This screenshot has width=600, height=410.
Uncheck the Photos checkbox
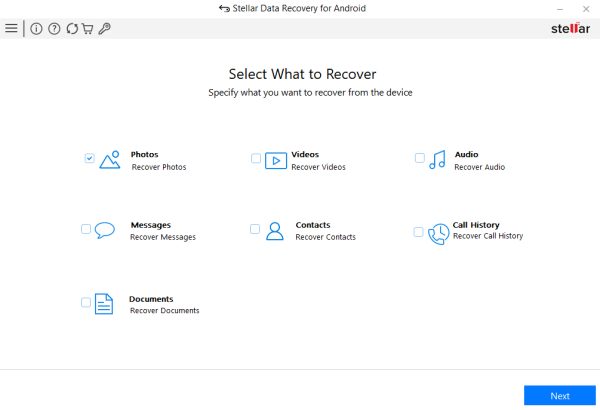tap(89, 158)
